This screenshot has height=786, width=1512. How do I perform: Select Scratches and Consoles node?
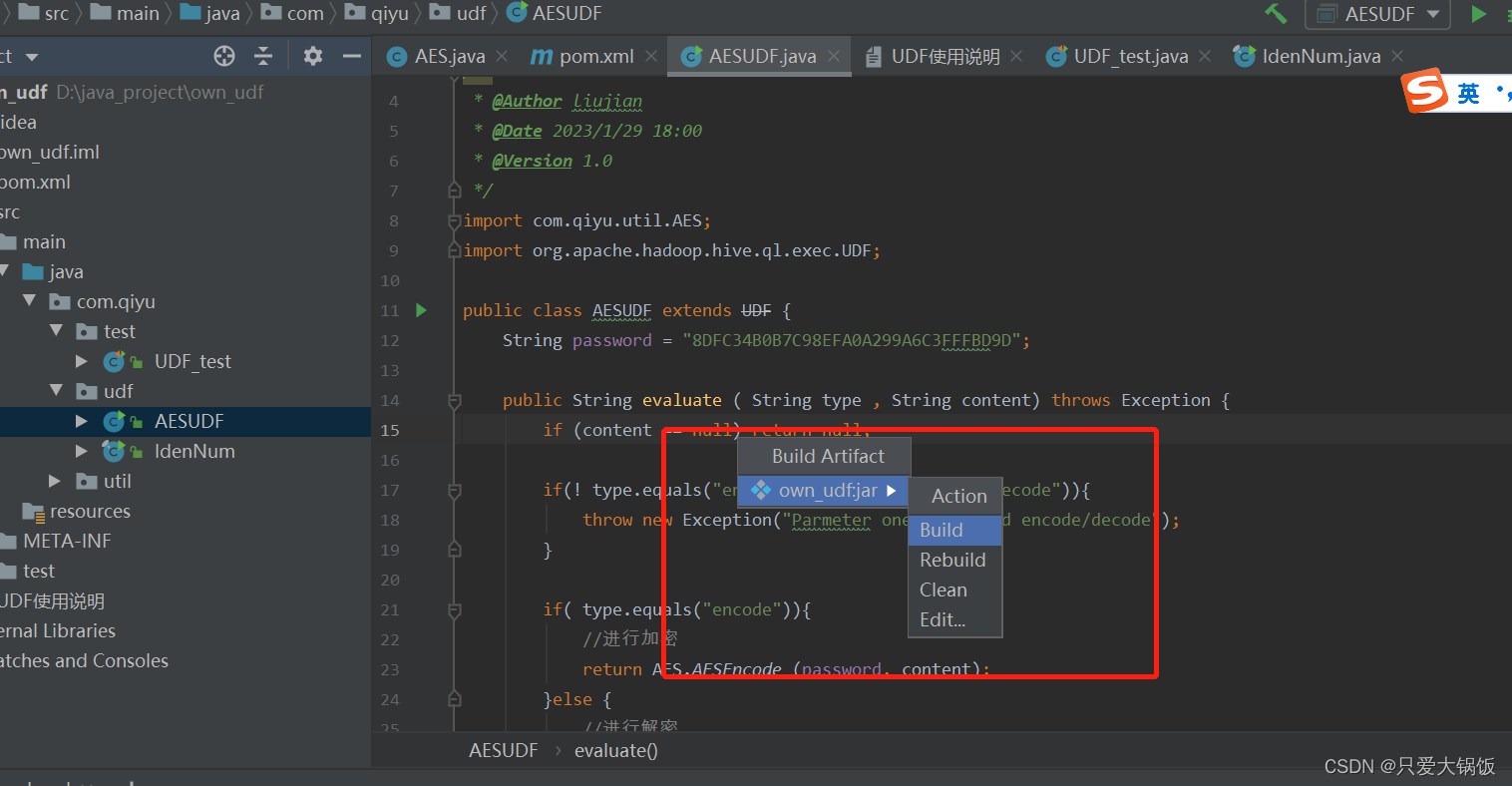[x=84, y=660]
